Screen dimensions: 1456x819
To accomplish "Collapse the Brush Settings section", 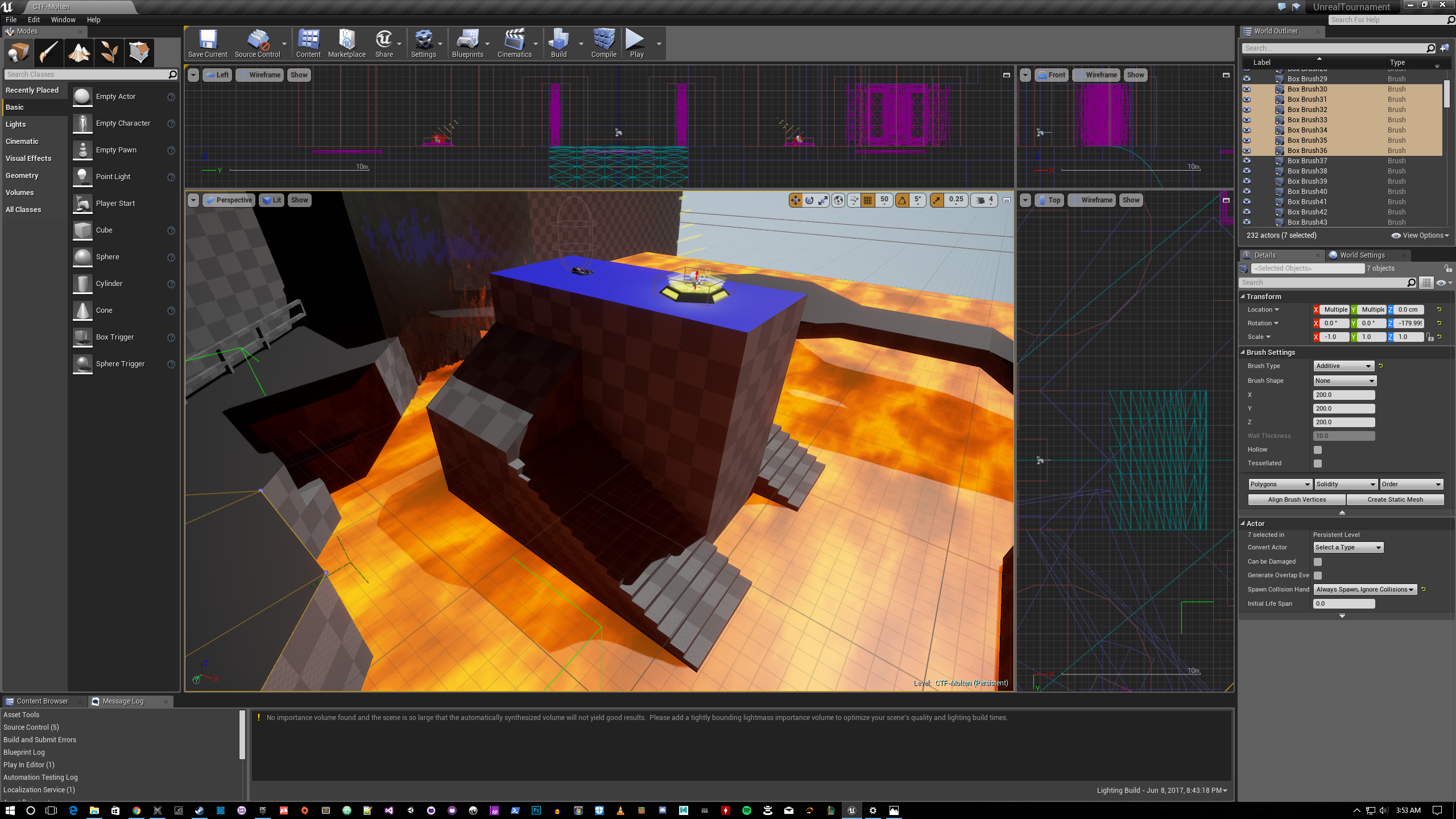I will (x=1243, y=353).
